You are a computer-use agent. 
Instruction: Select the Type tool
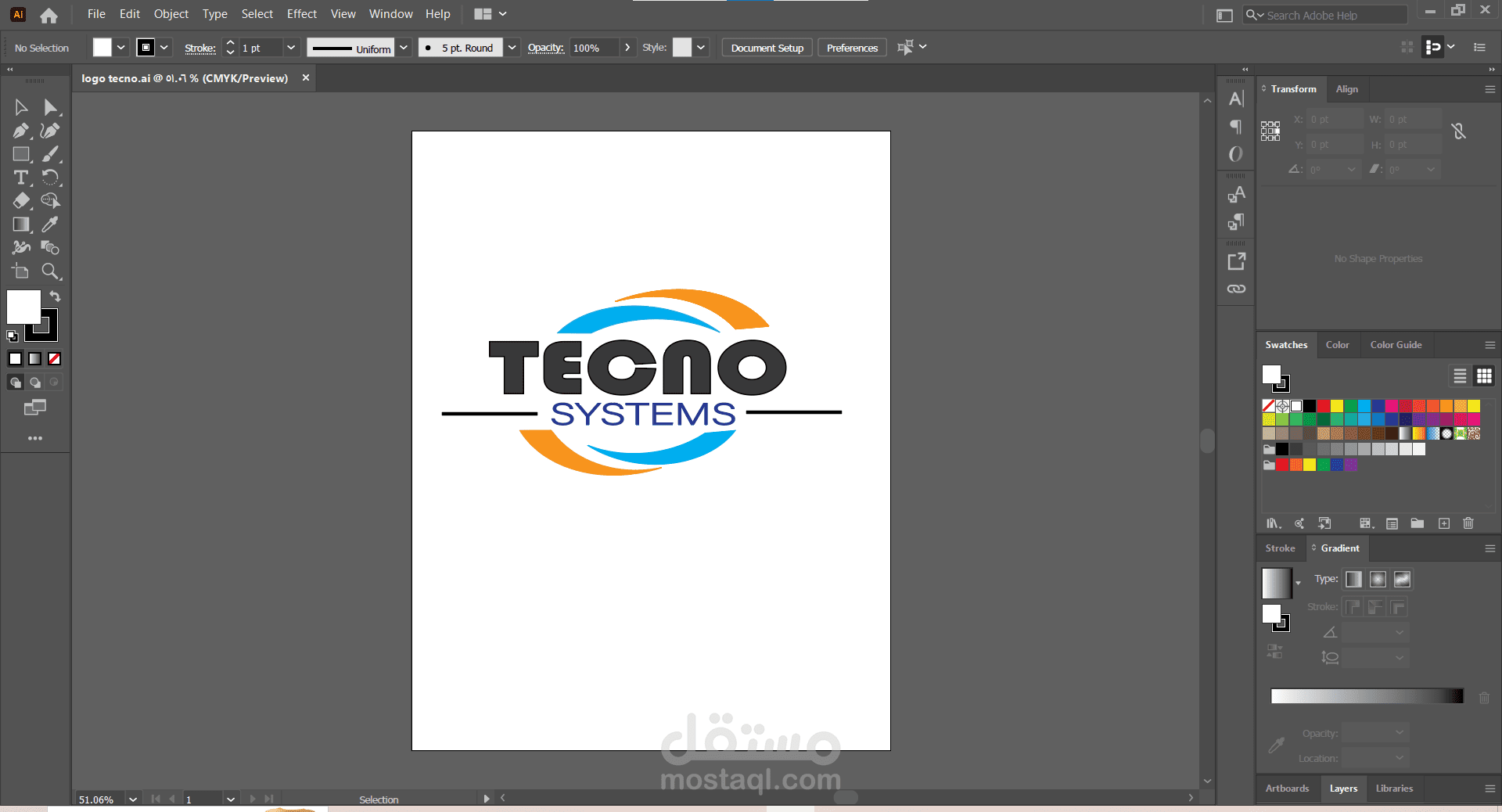21,178
